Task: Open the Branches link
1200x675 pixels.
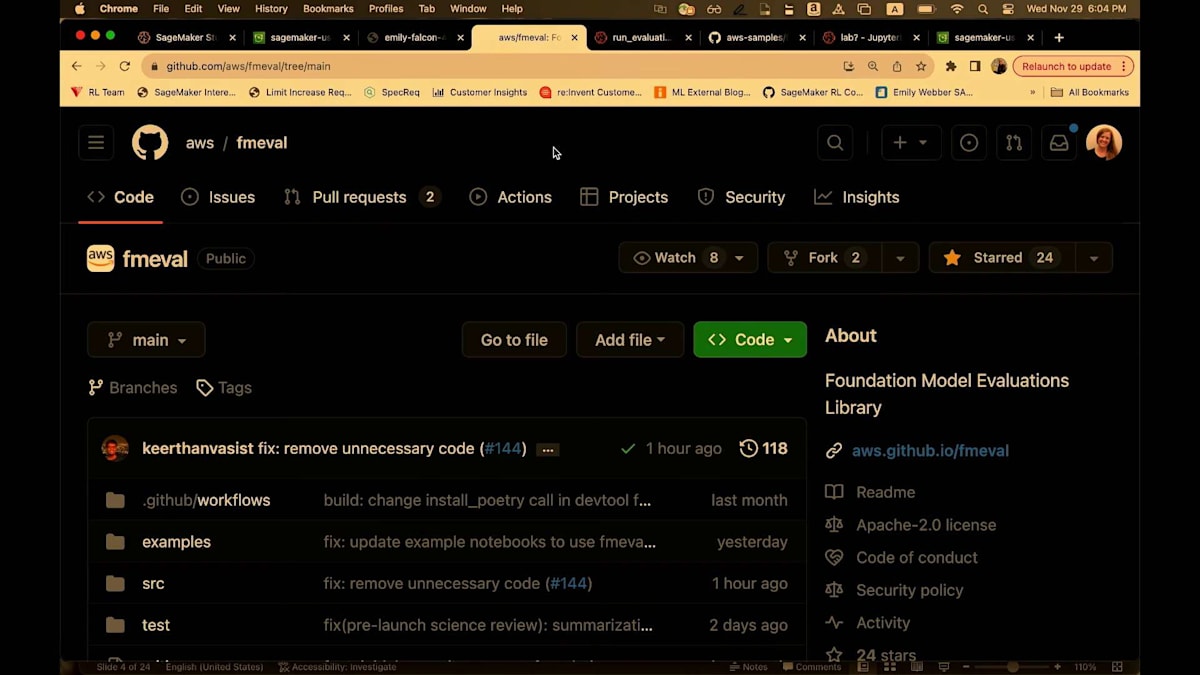Action: 132,388
